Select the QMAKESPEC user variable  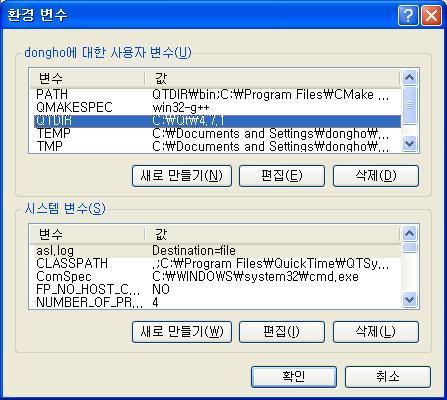click(x=217, y=107)
